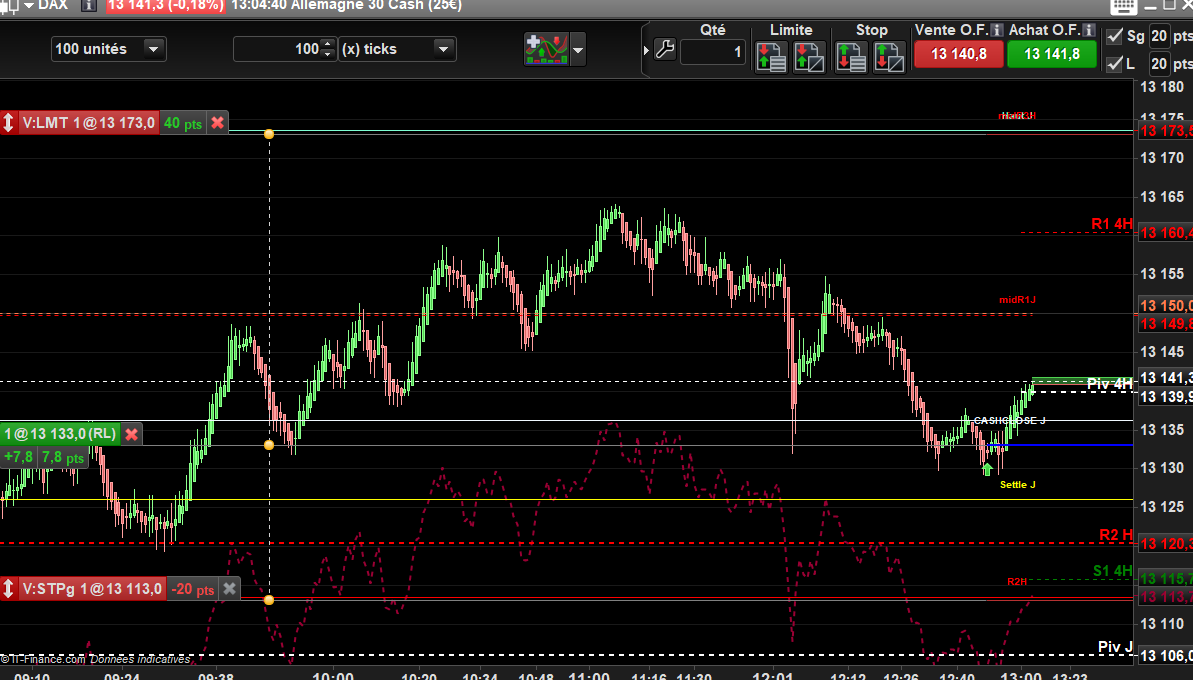Open info icon beside Achat O.F.
Screen dimensions: 1193x680
click(1089, 31)
